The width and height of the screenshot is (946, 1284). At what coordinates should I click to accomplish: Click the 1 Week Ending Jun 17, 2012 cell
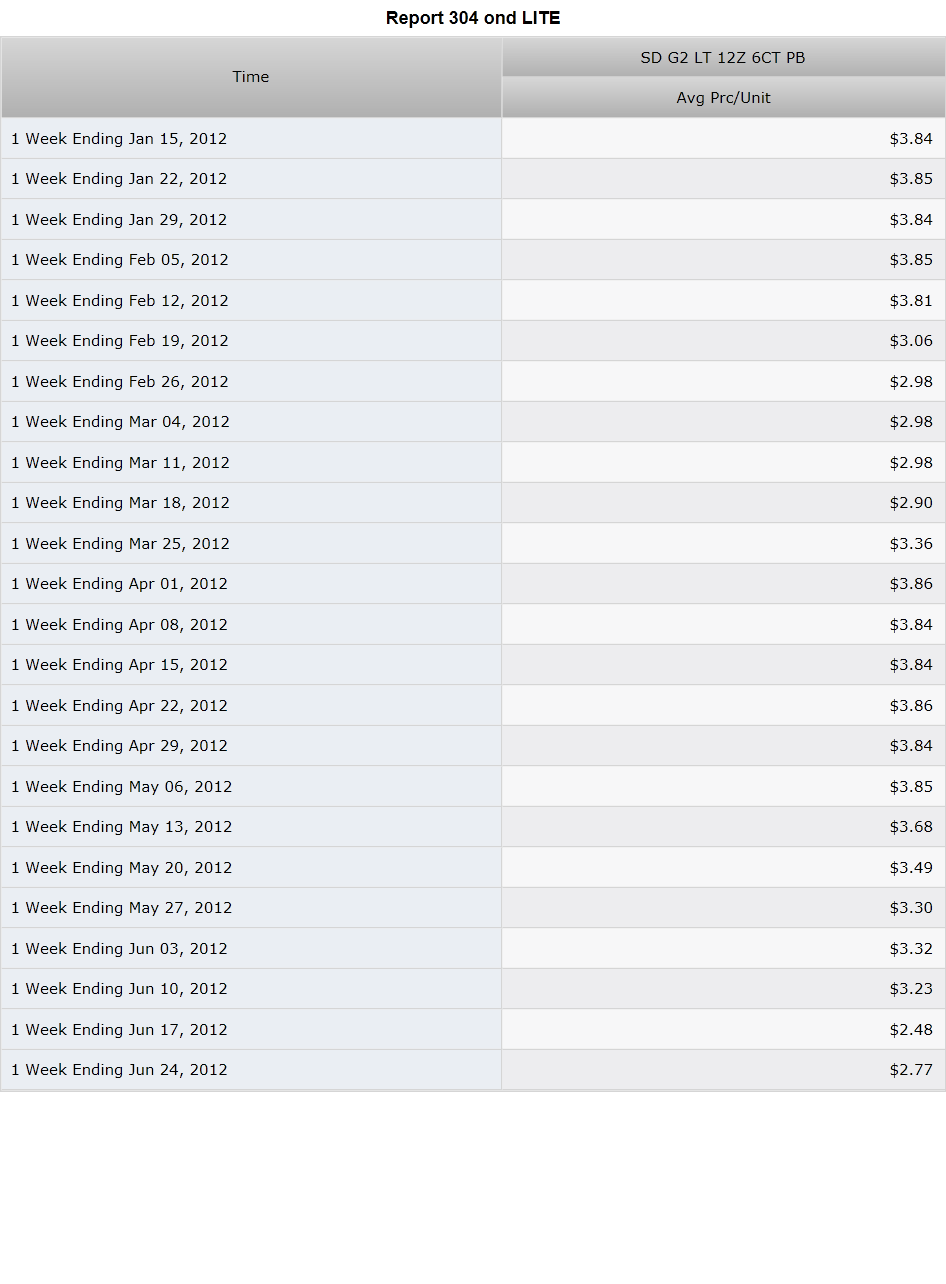click(x=251, y=1029)
